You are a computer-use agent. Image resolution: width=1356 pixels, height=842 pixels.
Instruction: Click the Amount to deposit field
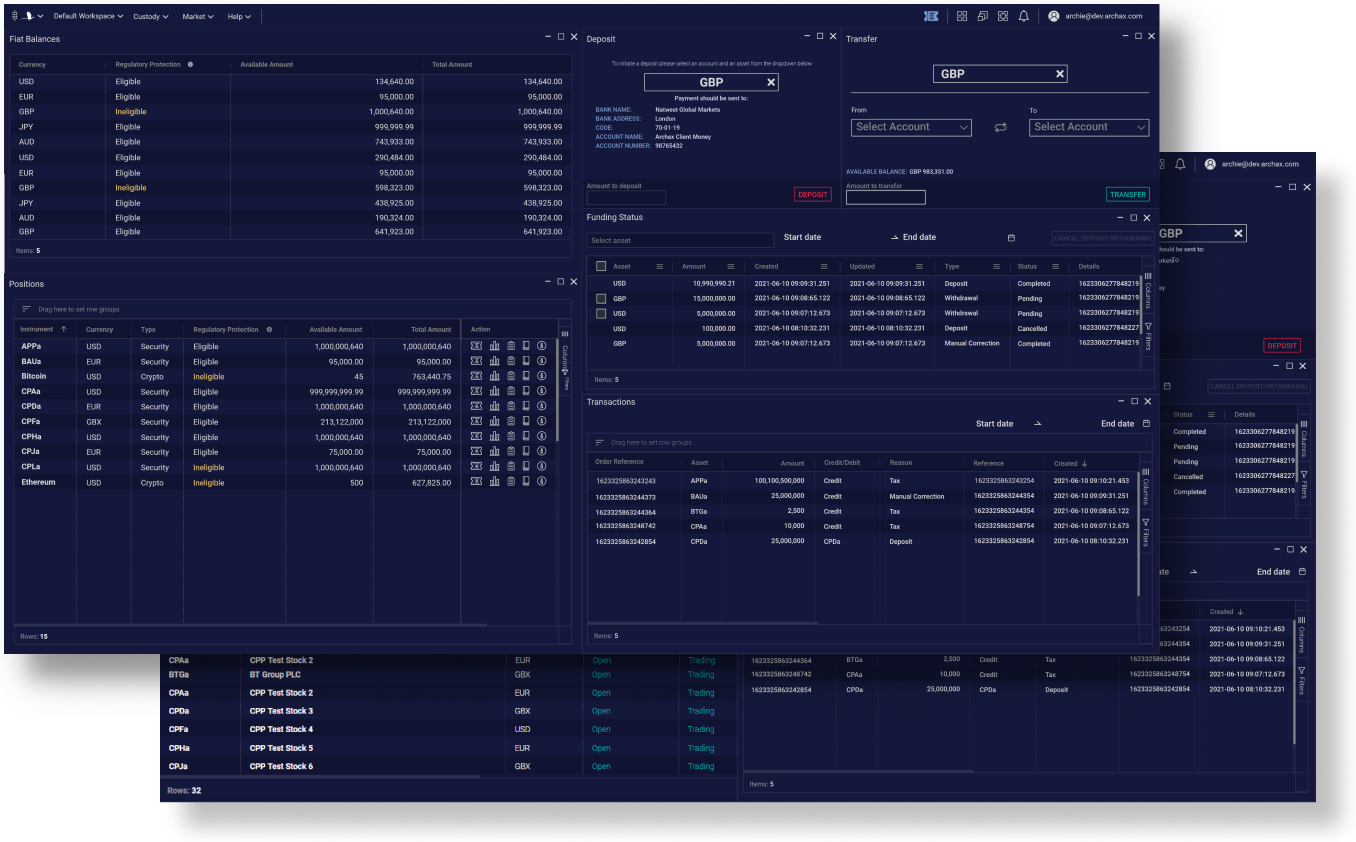click(626, 198)
